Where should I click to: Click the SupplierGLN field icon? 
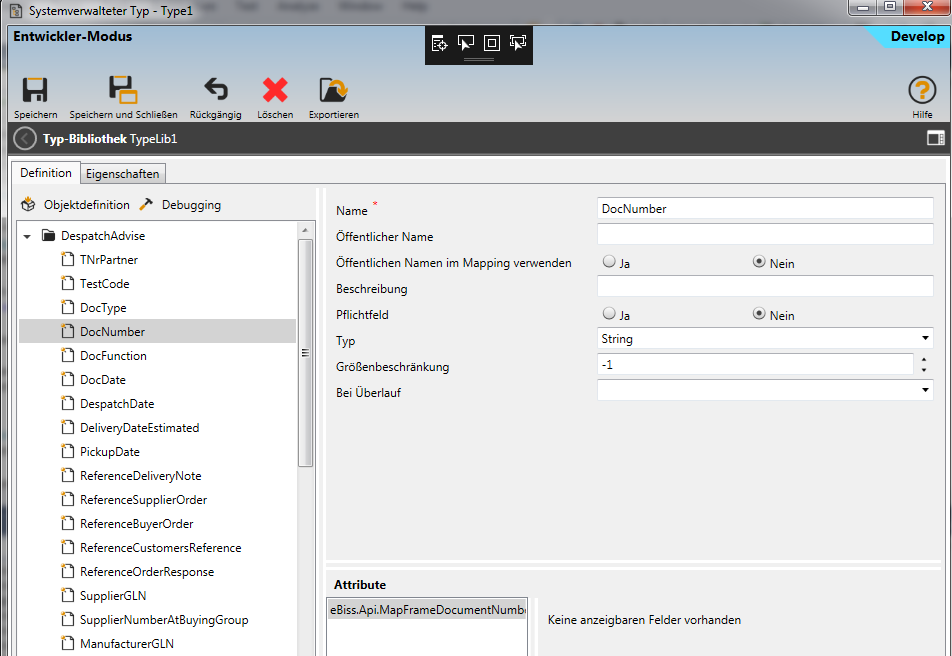click(x=67, y=595)
